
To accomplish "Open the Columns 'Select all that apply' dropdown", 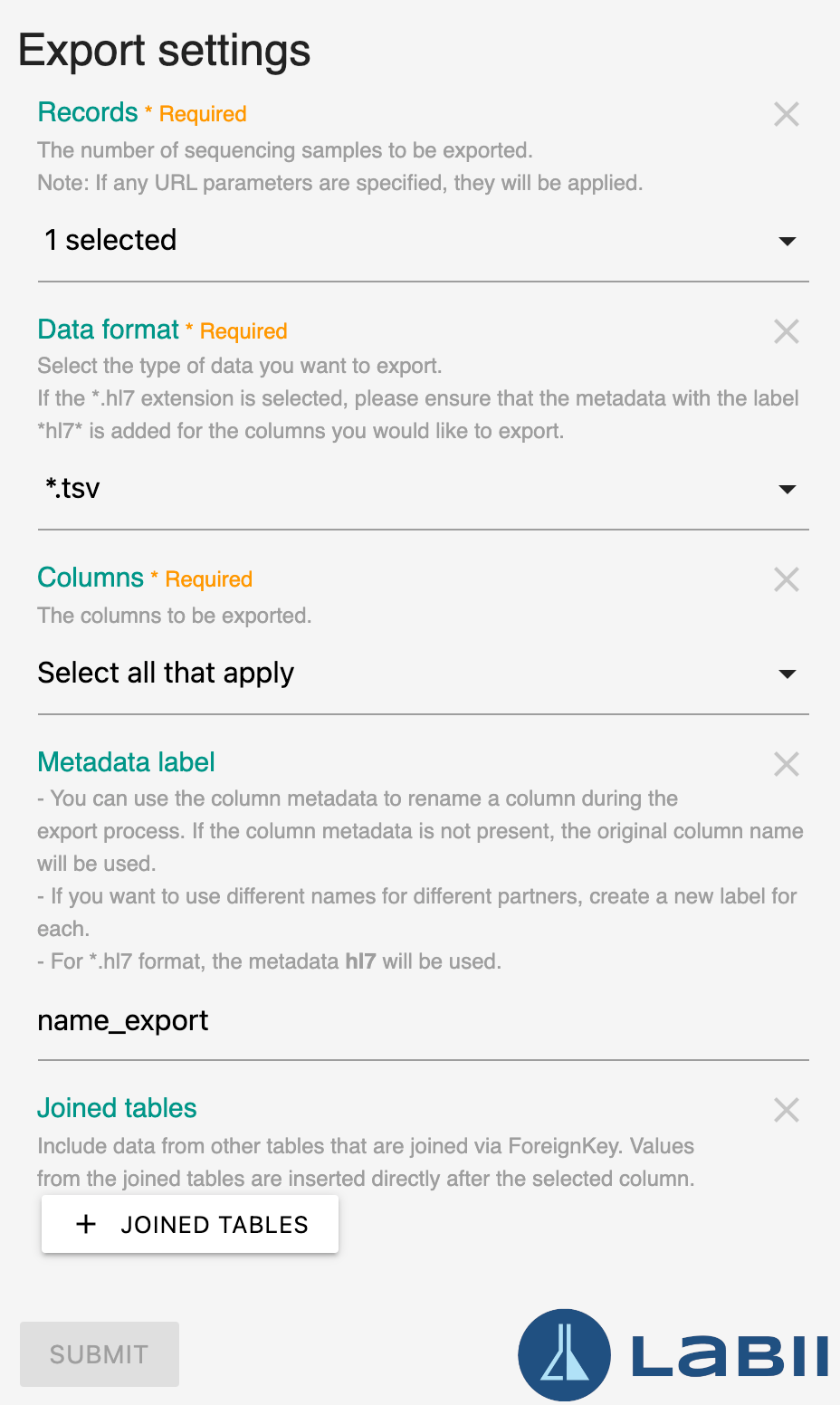I will pos(423,674).
